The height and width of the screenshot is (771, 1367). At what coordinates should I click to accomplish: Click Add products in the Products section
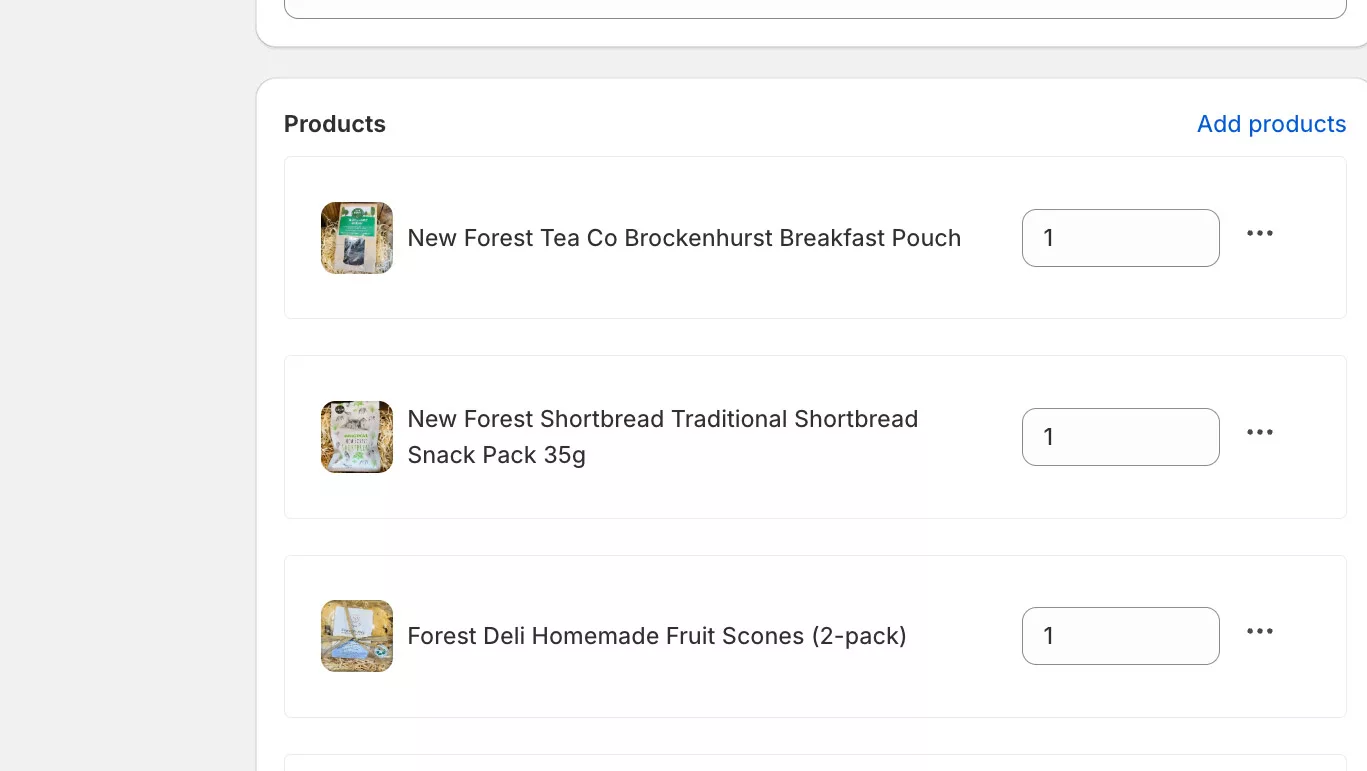pyautogui.click(x=1271, y=124)
